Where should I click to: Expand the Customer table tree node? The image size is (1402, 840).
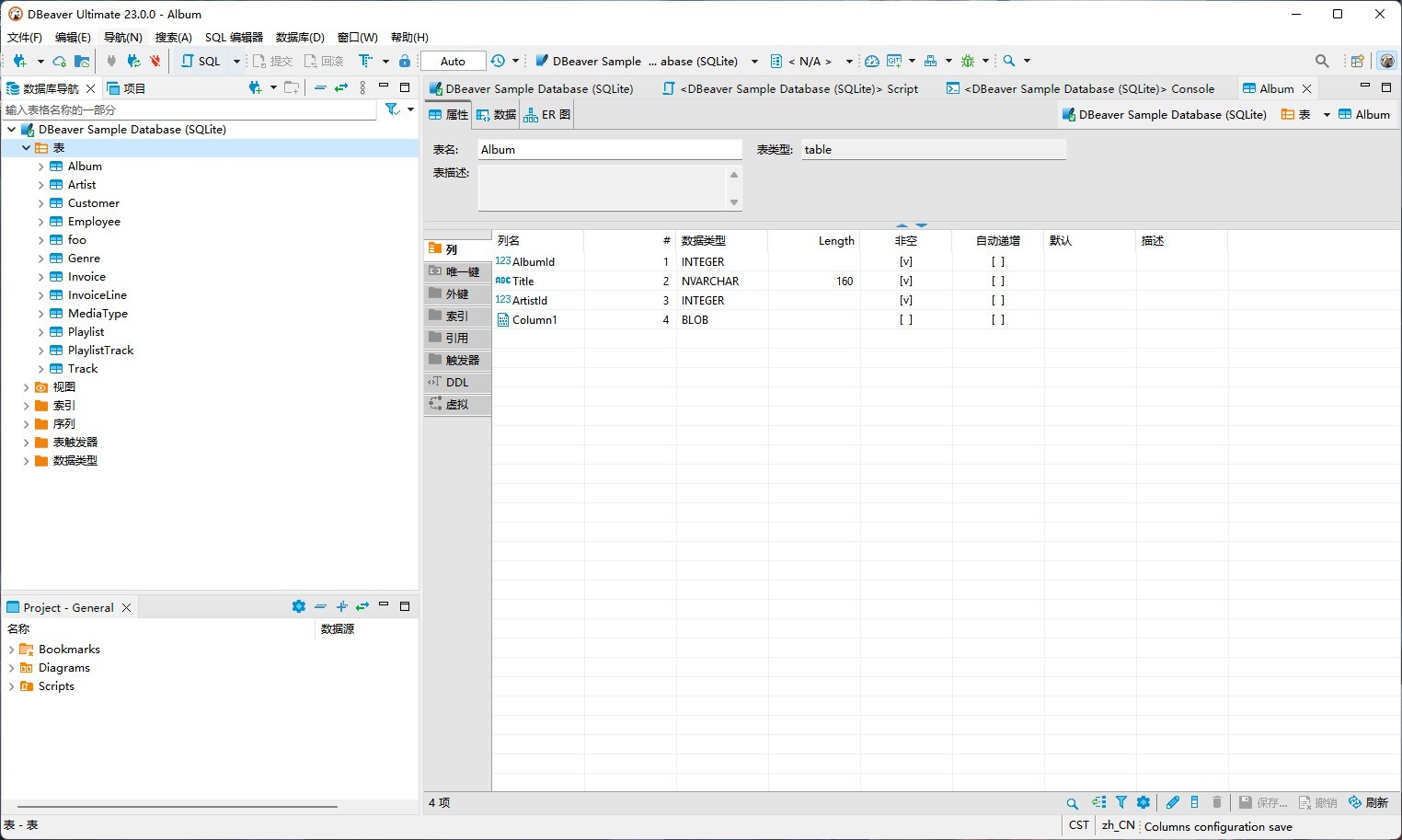click(x=40, y=203)
